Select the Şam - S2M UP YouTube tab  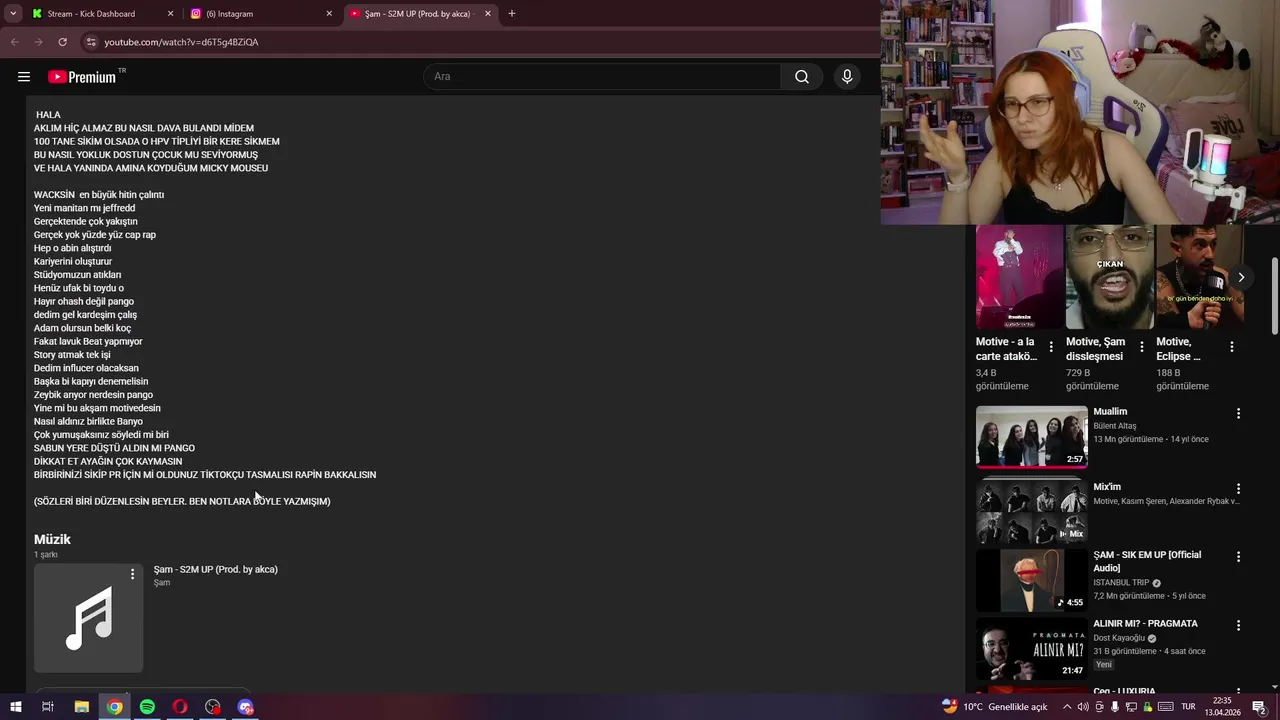point(417,14)
